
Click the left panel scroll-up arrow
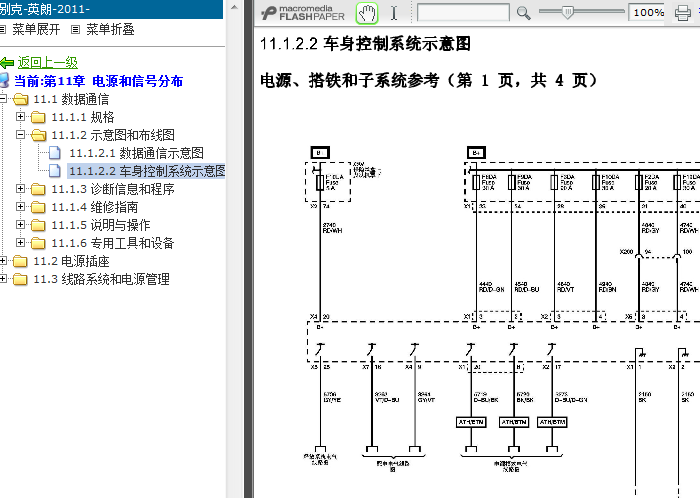click(235, 7)
